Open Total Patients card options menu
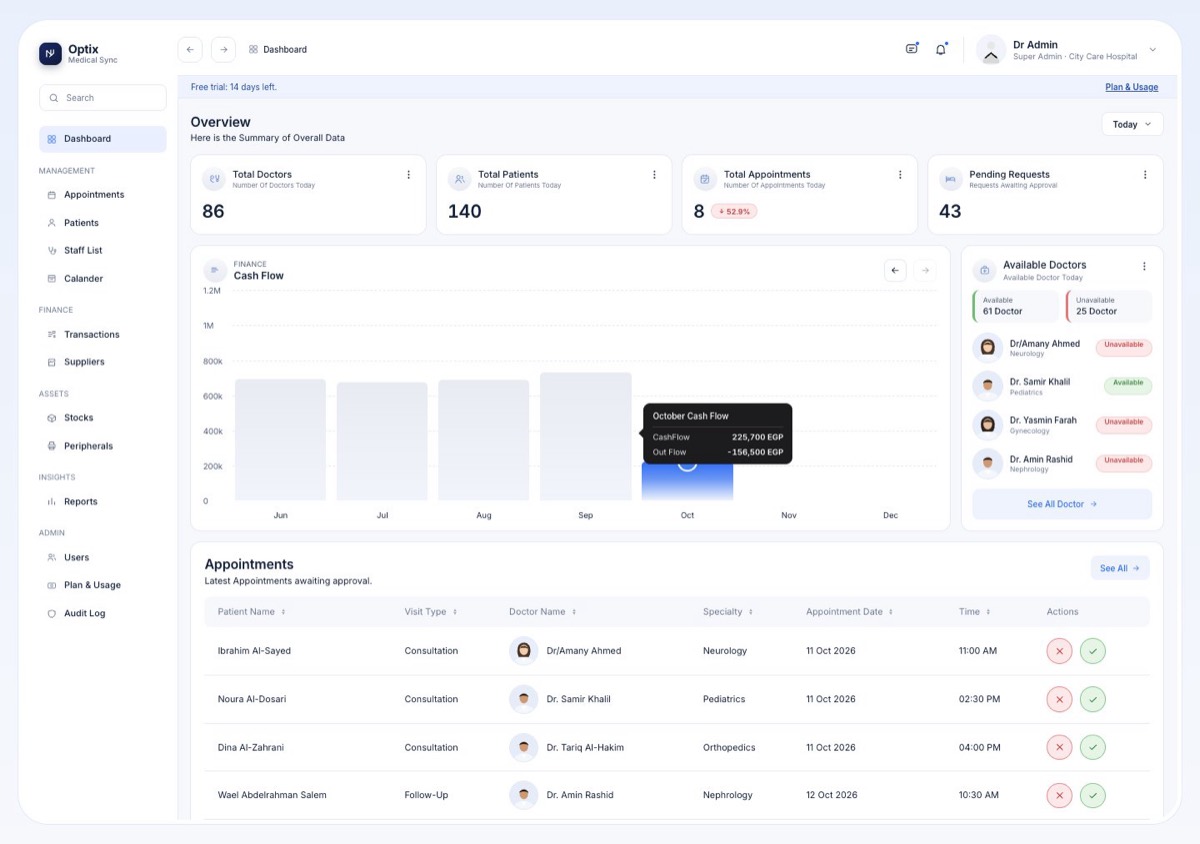Image resolution: width=1200 pixels, height=844 pixels. (654, 175)
